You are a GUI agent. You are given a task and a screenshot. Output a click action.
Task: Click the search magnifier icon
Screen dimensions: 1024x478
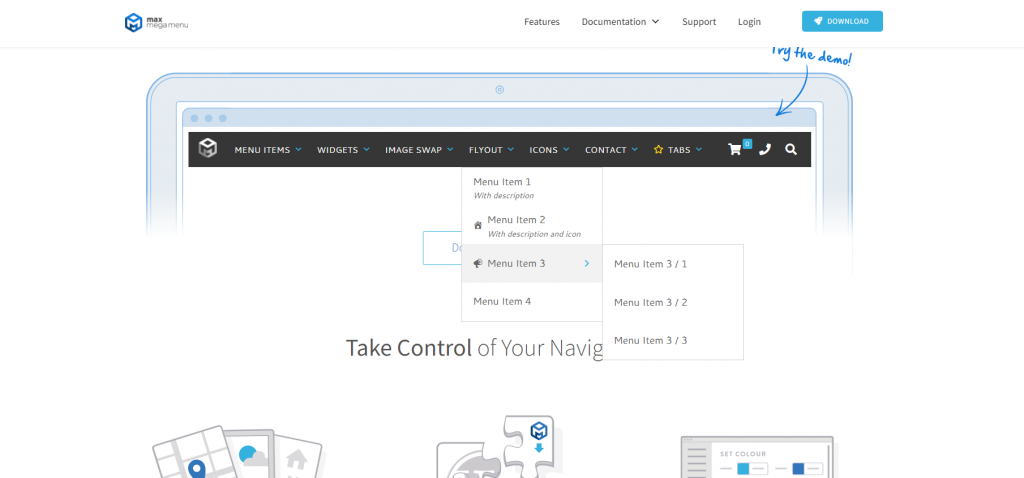[791, 149]
